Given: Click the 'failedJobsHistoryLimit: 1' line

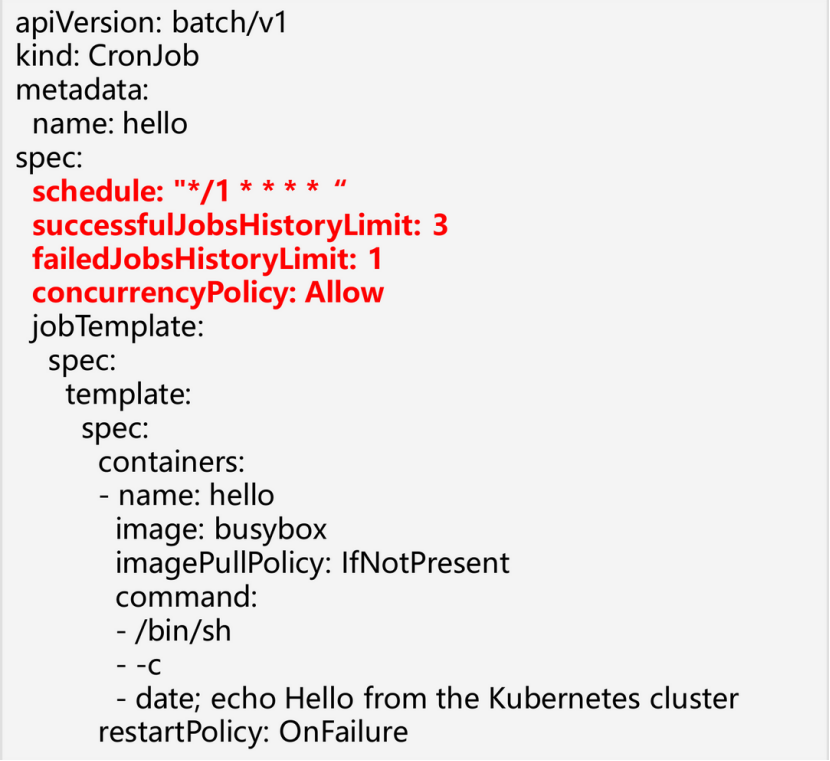Looking at the screenshot, I should (x=207, y=259).
